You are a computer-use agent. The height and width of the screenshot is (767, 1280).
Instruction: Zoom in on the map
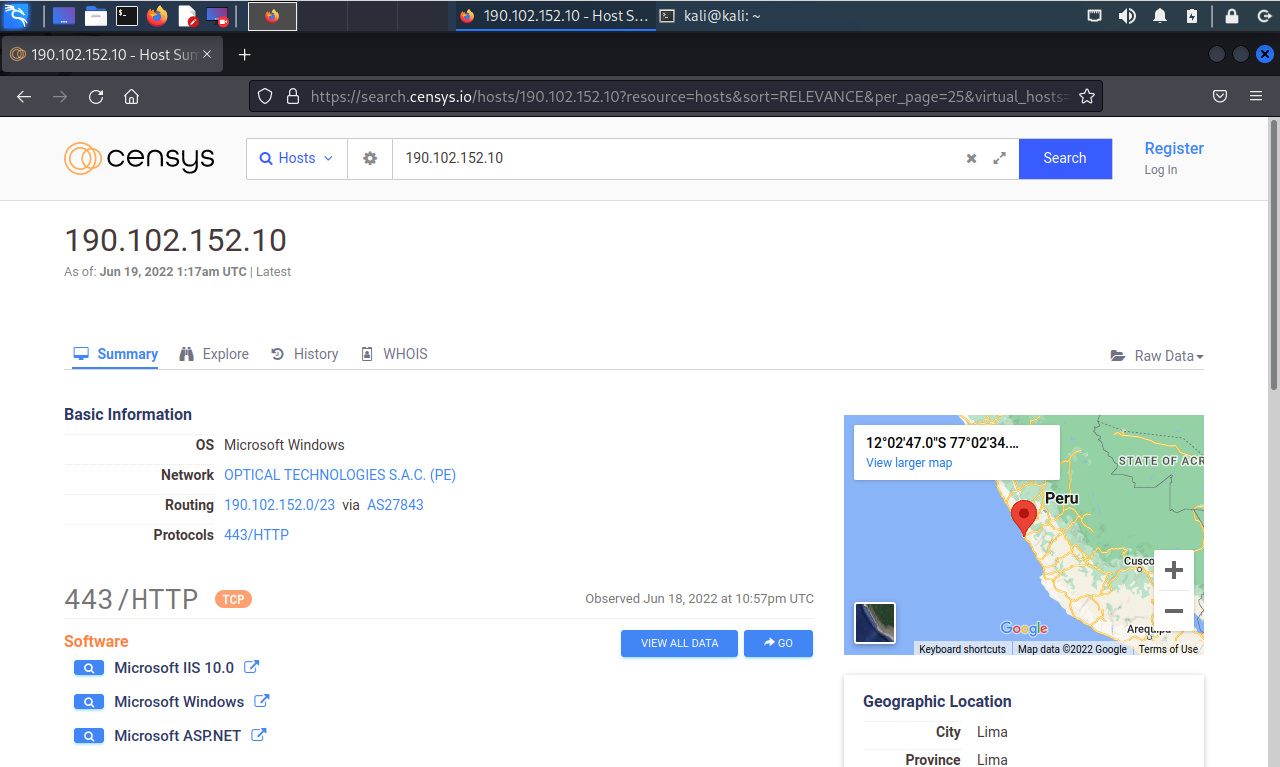1174,570
